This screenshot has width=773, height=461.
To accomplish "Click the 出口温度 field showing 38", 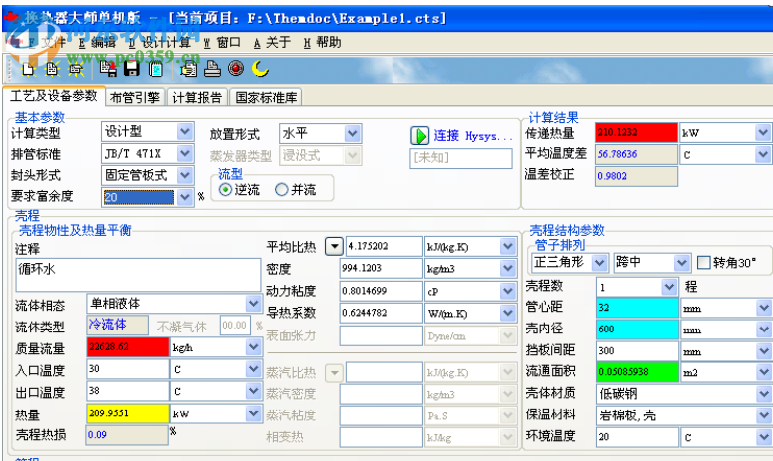I will click(128, 391).
